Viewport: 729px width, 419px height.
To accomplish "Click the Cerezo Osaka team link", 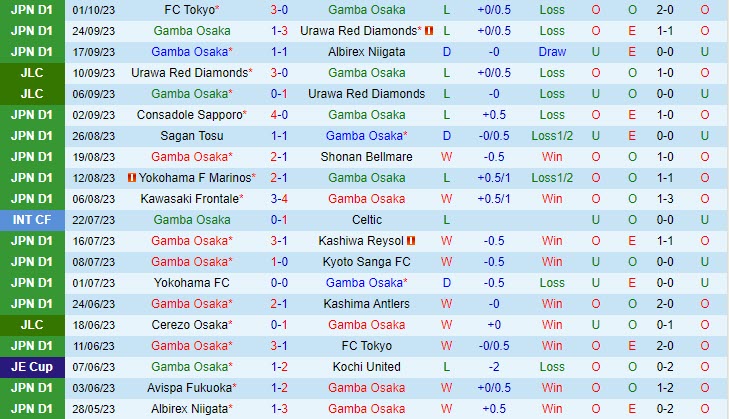I will (189, 325).
